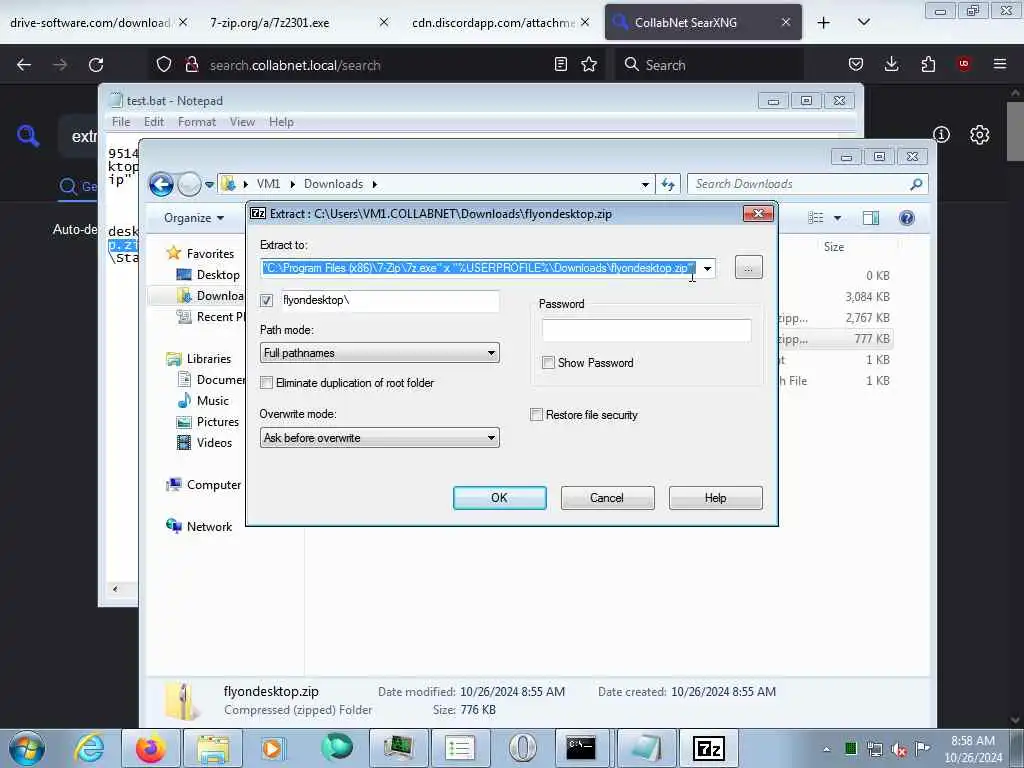Toggle the Explorer preview pane icon
Screen dimensions: 1024x768
click(871, 218)
